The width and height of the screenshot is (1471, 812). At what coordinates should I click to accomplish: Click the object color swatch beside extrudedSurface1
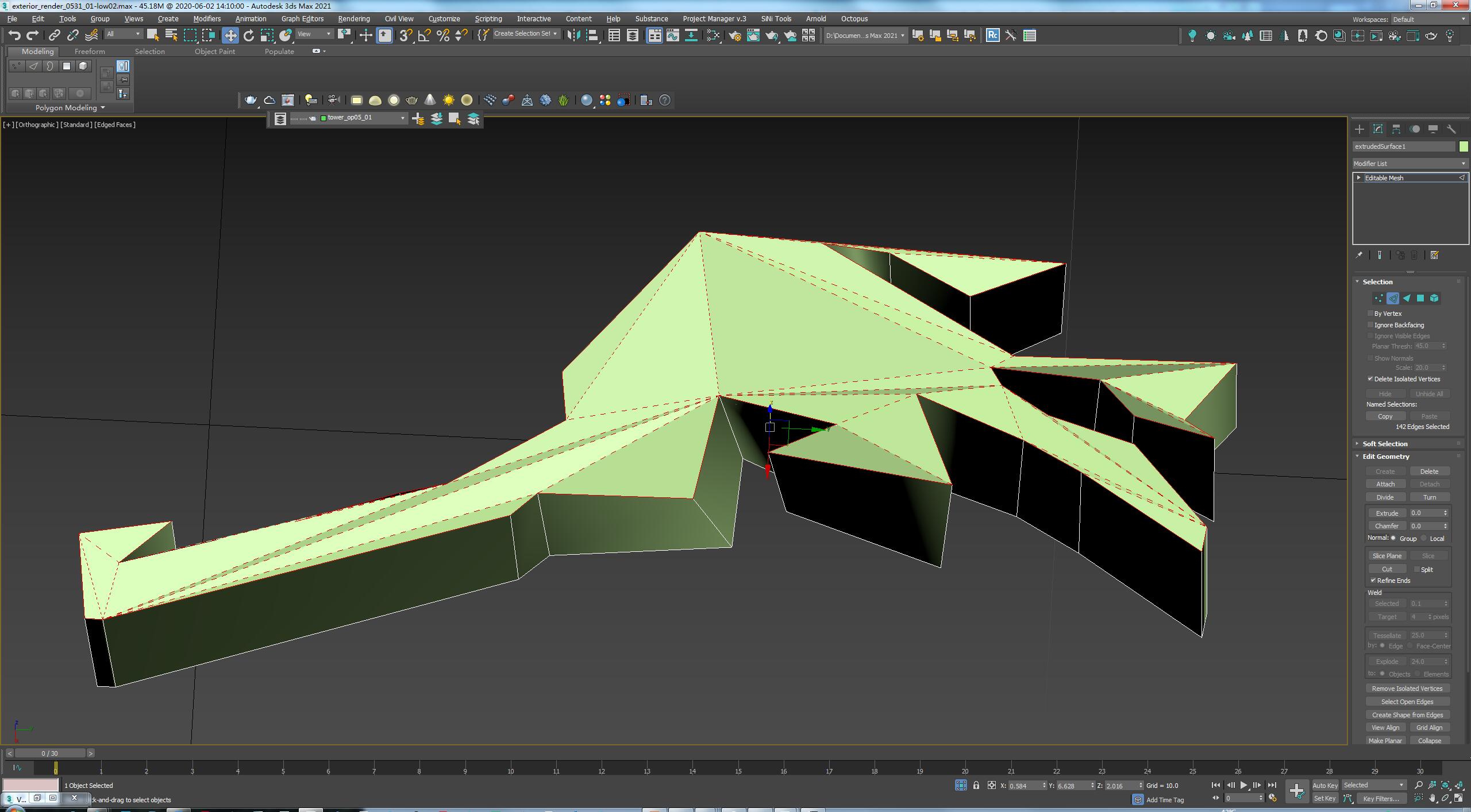point(1463,146)
